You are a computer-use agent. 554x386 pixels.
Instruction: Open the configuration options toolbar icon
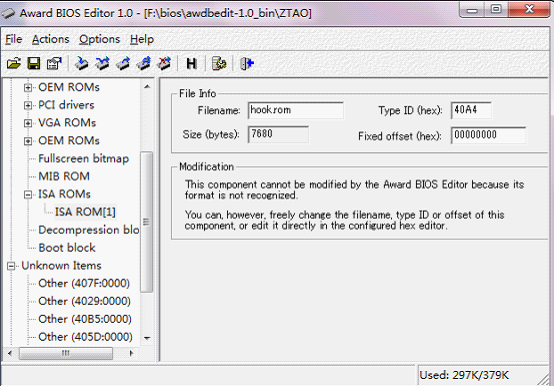(219, 64)
